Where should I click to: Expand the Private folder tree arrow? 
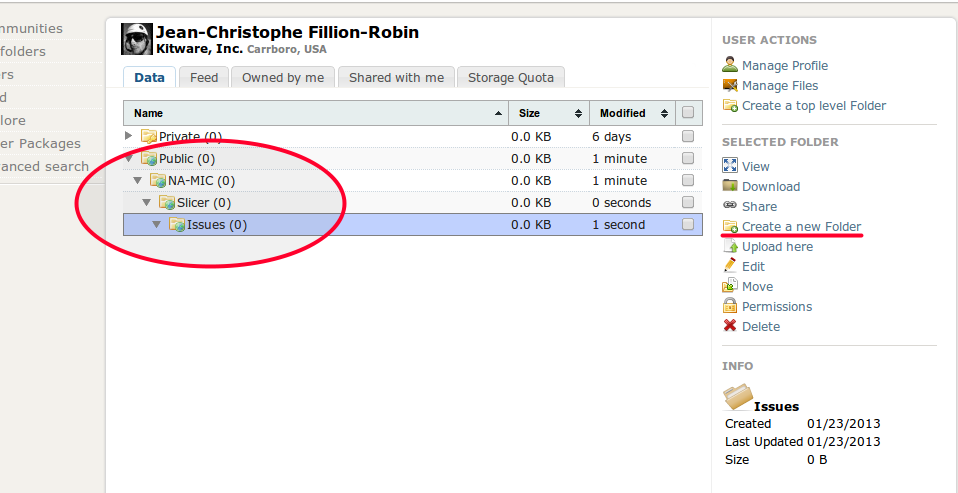coord(128,136)
